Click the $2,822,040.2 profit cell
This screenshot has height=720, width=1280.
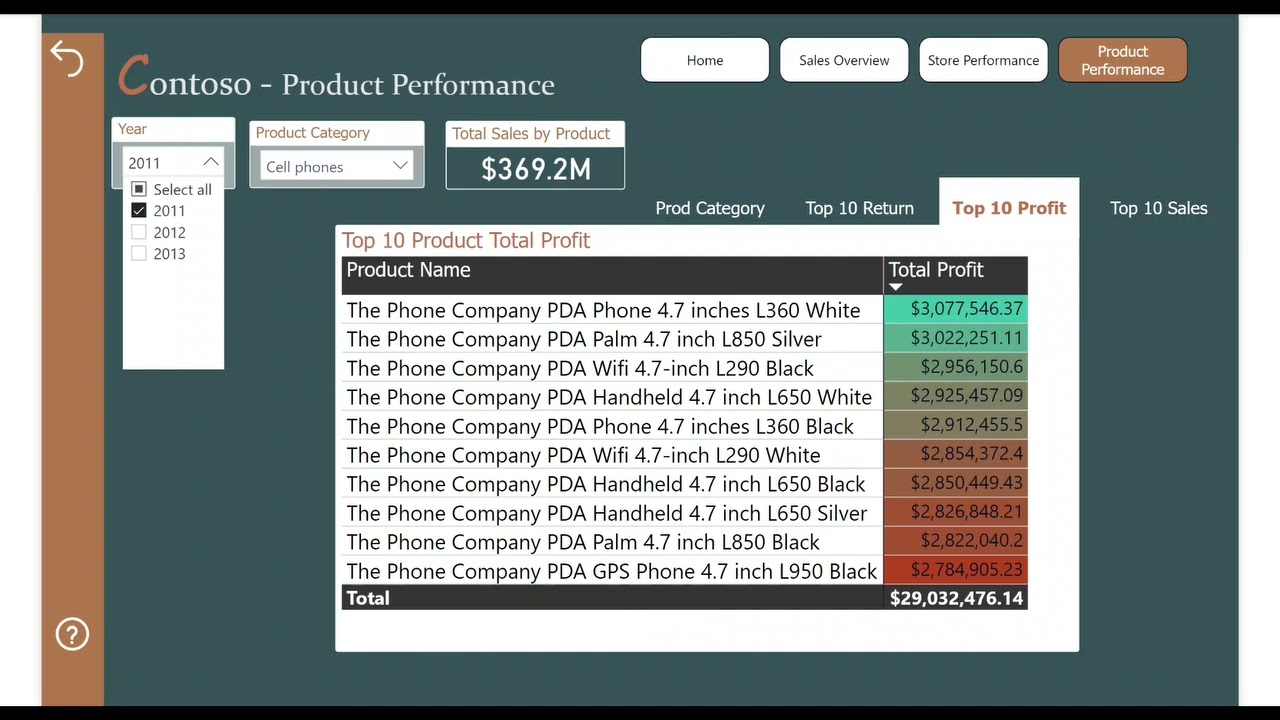[x=955, y=541]
